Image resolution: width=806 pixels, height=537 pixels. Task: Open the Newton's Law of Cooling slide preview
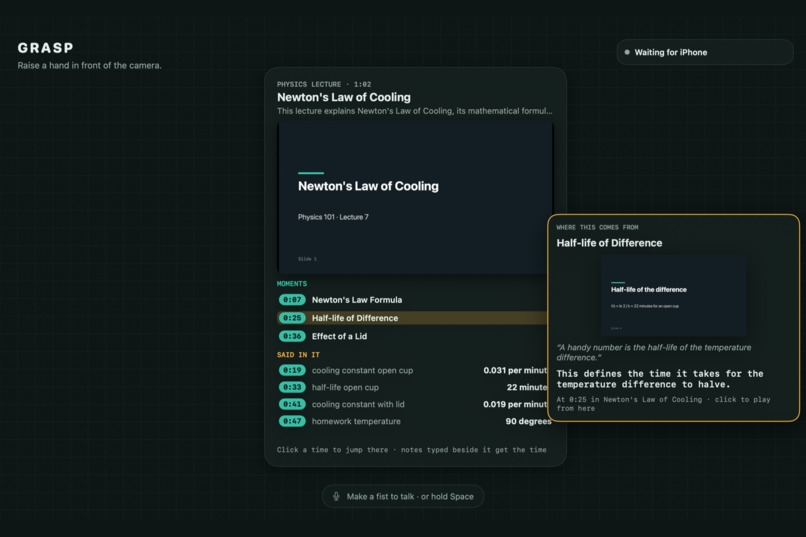[x=415, y=197]
